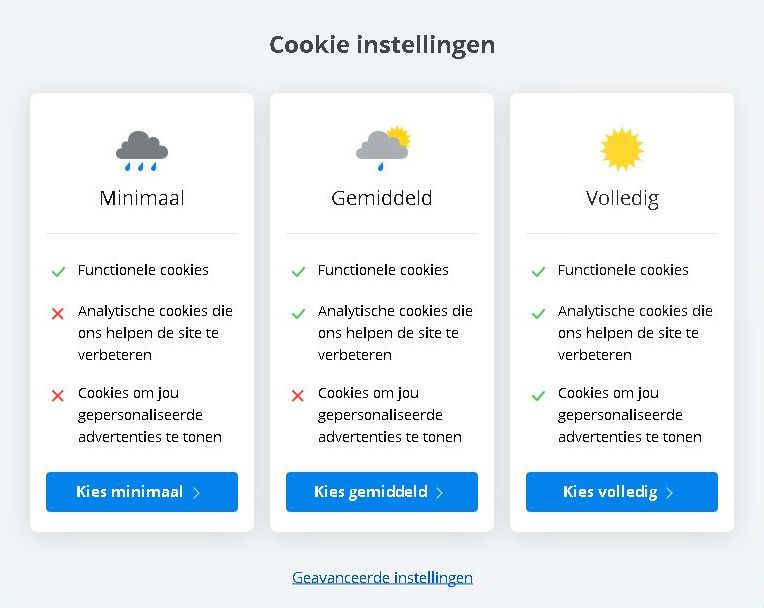This screenshot has height=608, width=764.
Task: Choose the Kies gemiddeld option
Action: tap(382, 492)
